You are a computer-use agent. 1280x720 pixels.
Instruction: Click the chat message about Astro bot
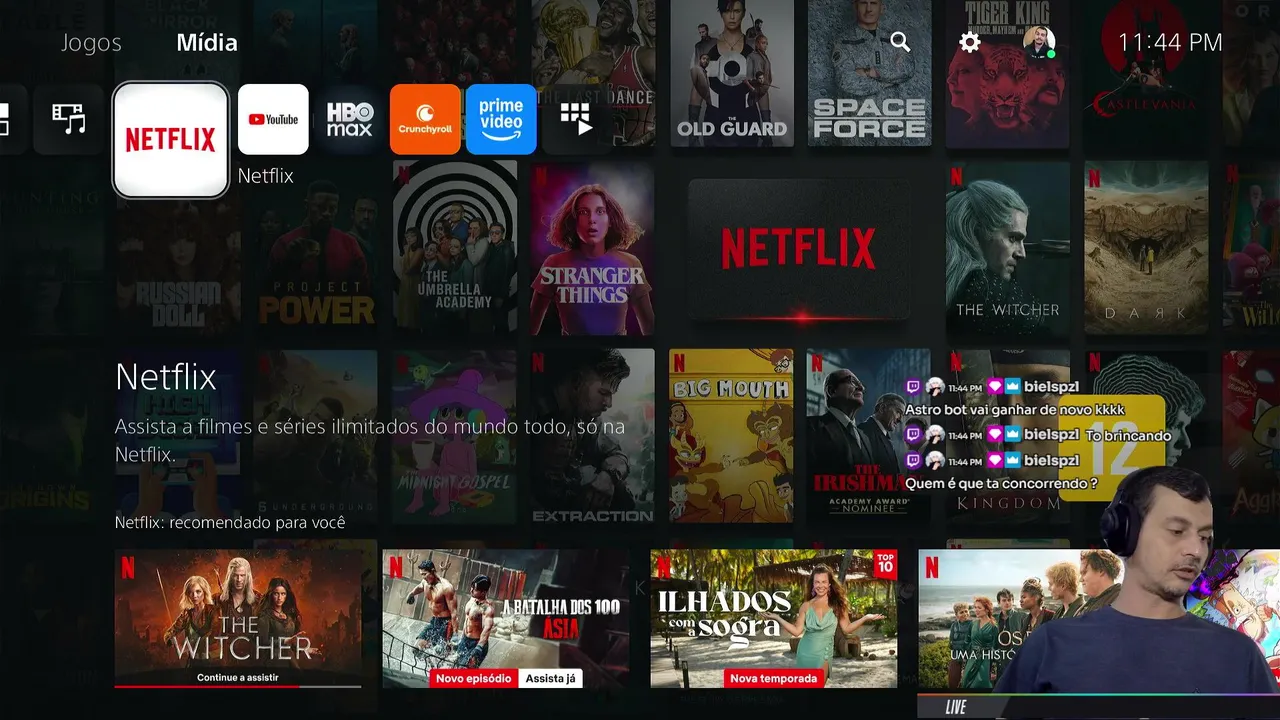pos(1015,409)
